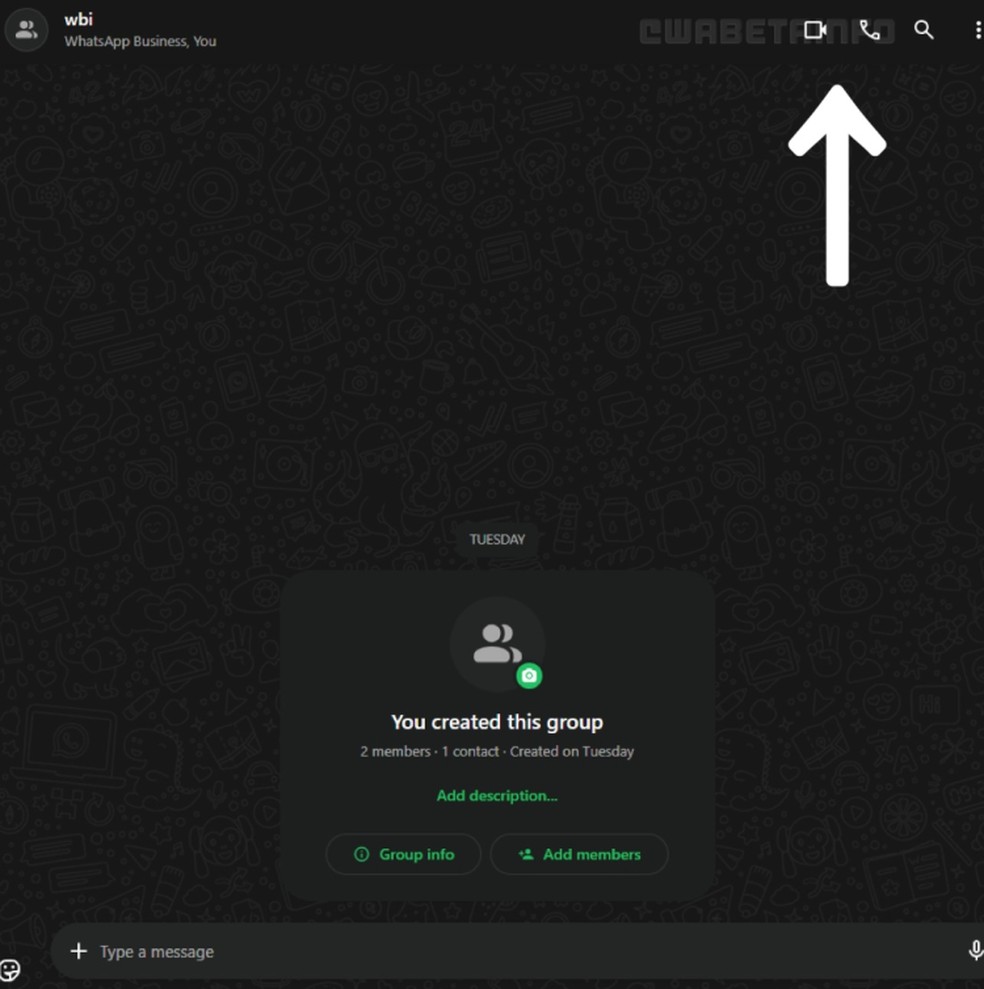The width and height of the screenshot is (984, 989).
Task: Click the microphone to record a voice message
Action: 975,951
